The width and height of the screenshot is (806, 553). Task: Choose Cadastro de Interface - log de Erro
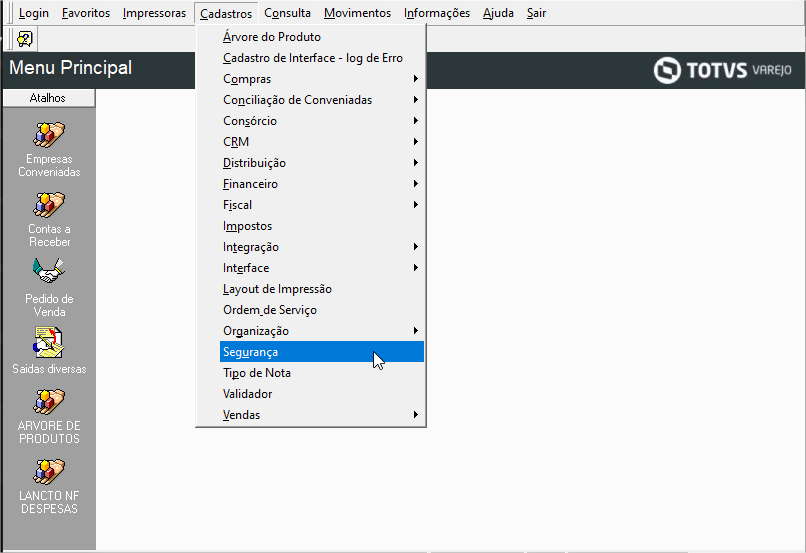(x=322, y=58)
